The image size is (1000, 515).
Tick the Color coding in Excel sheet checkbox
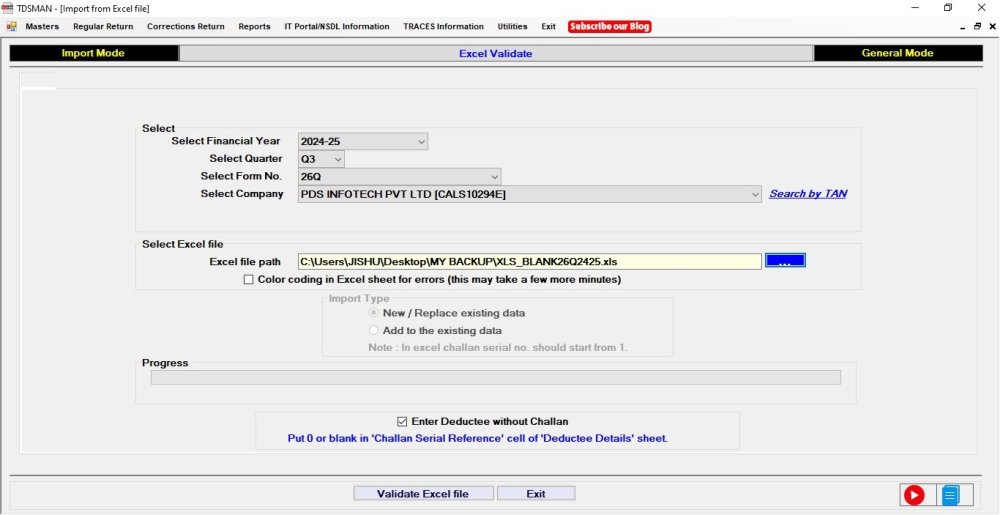pos(249,280)
